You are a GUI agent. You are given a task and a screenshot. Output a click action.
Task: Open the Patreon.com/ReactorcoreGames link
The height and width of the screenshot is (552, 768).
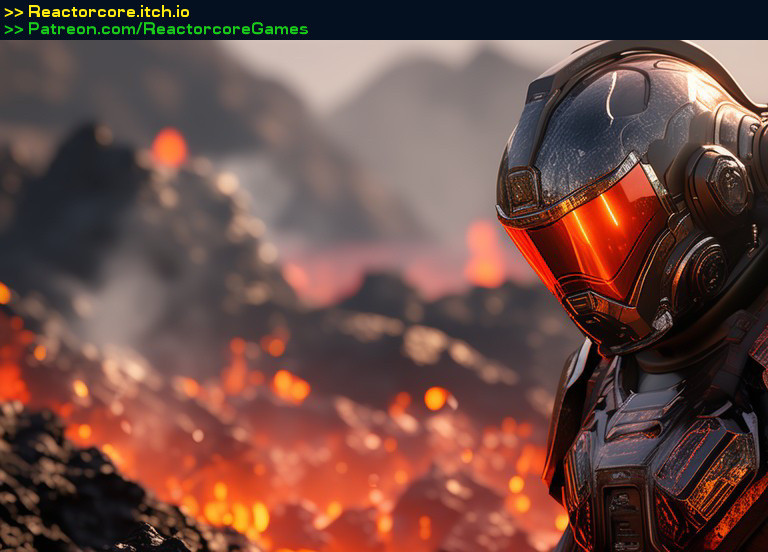pyautogui.click(x=168, y=29)
